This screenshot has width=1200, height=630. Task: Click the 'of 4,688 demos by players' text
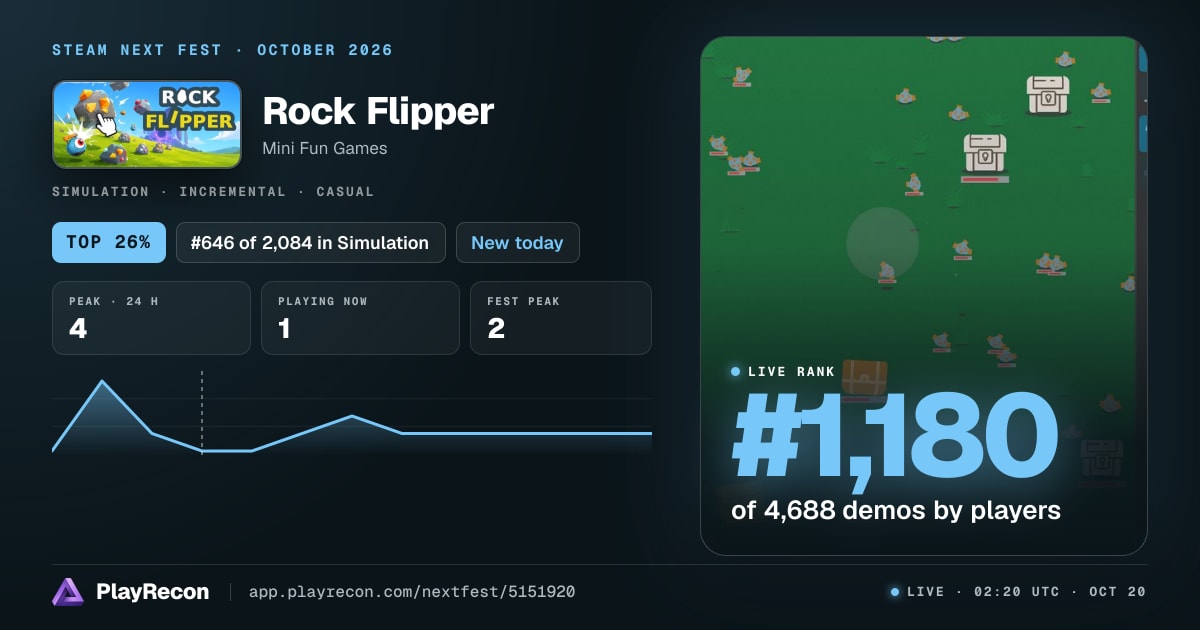[896, 510]
